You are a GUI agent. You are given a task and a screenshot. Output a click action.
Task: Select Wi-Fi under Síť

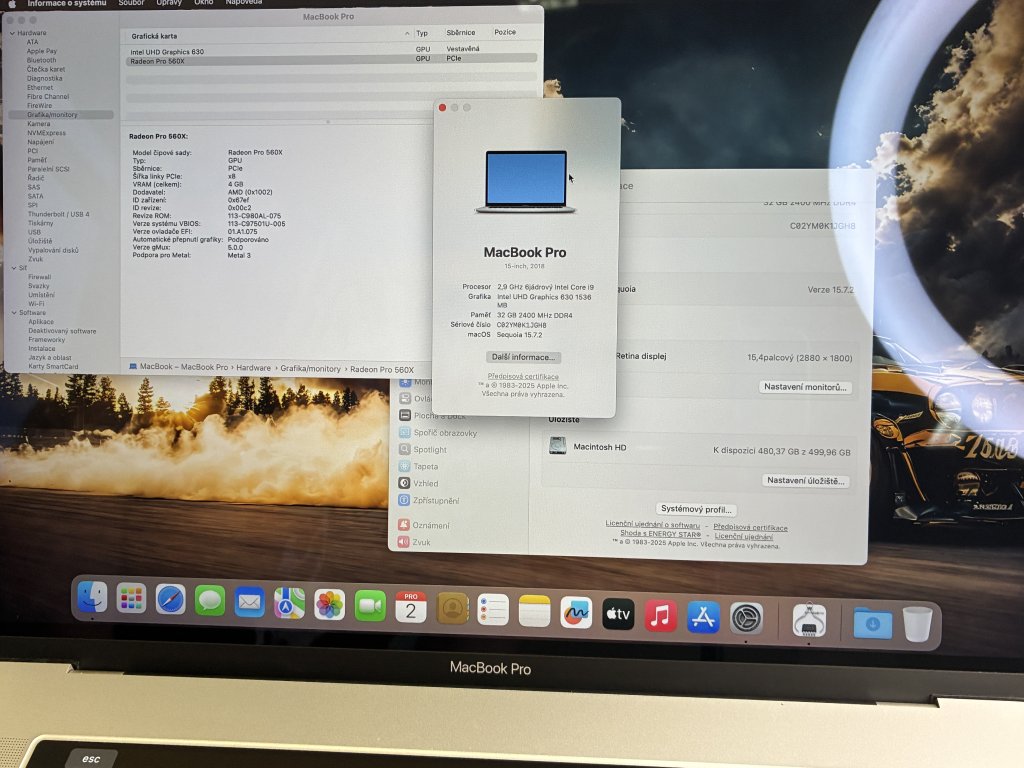pos(36,304)
